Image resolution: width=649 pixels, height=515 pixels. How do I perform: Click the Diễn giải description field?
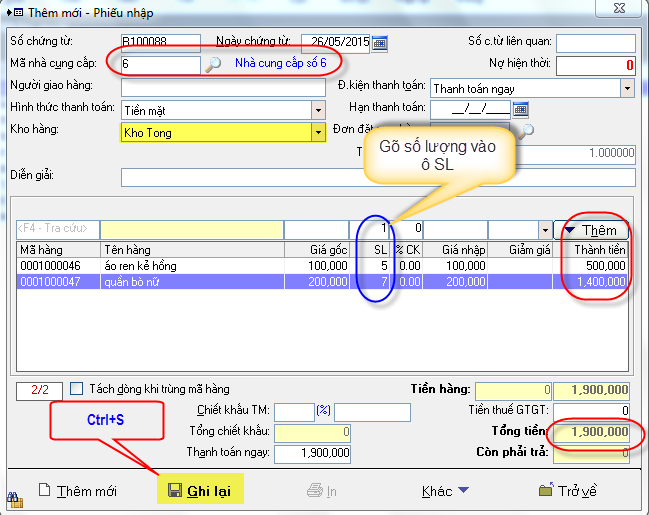tap(378, 177)
